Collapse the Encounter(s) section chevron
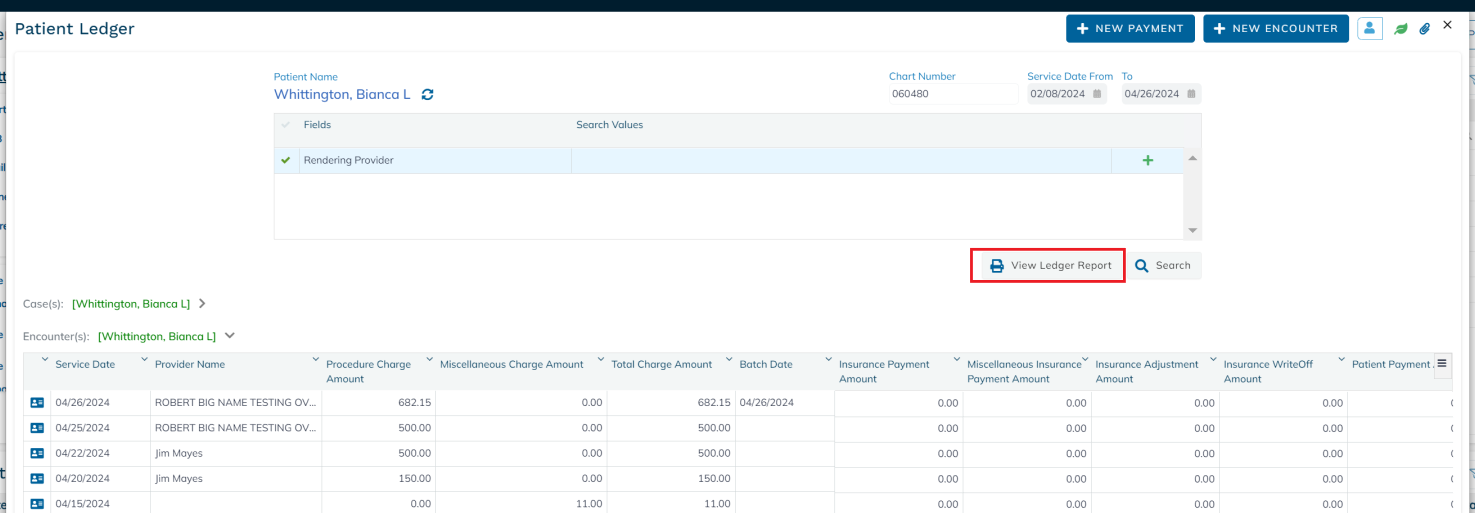1475x513 pixels. coord(229,336)
